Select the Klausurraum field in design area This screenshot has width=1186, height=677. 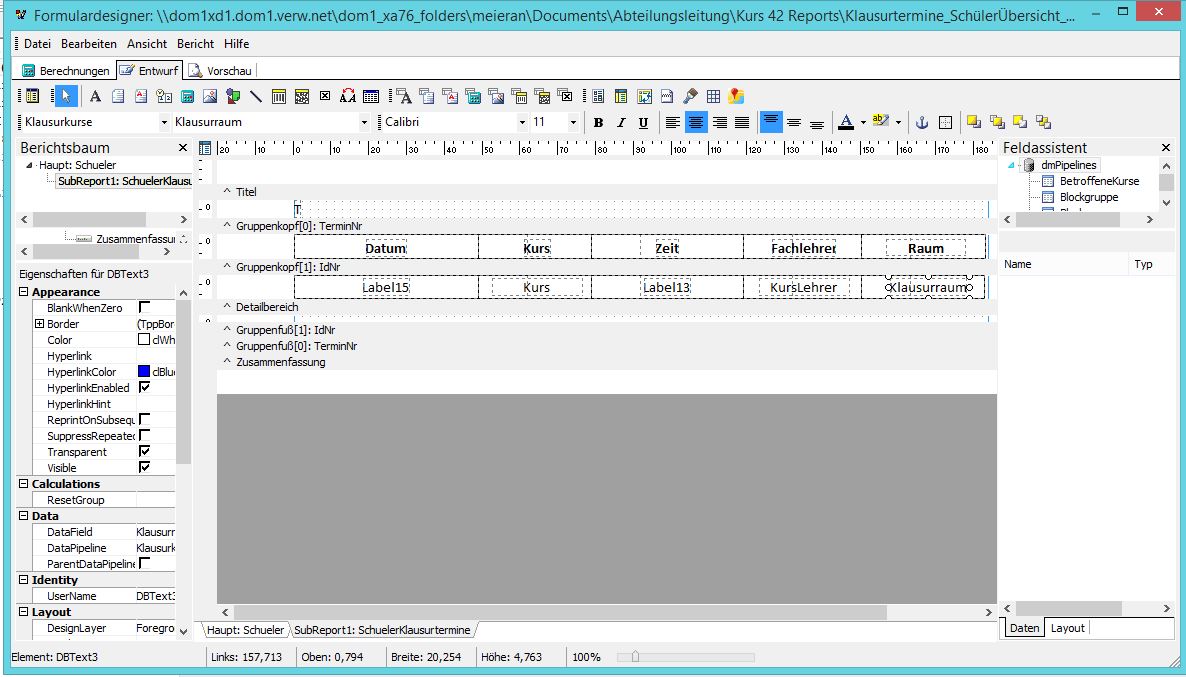tap(929, 287)
